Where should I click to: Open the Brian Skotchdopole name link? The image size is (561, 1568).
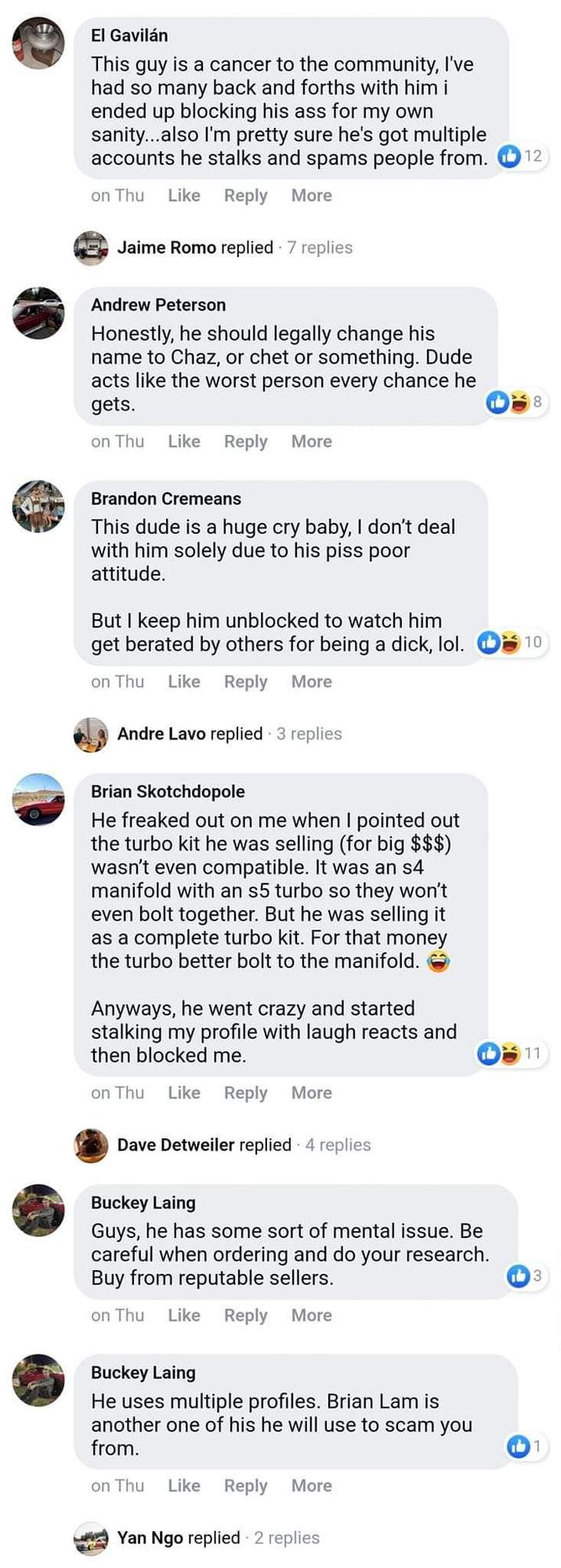[x=168, y=792]
